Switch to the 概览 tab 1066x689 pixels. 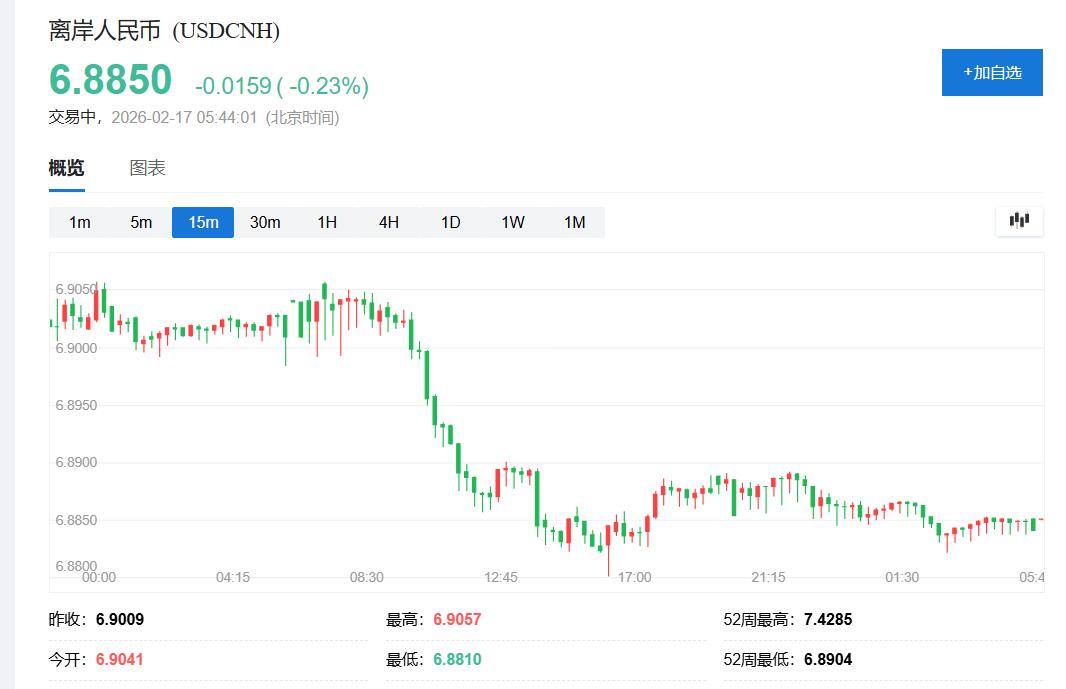click(x=66, y=168)
